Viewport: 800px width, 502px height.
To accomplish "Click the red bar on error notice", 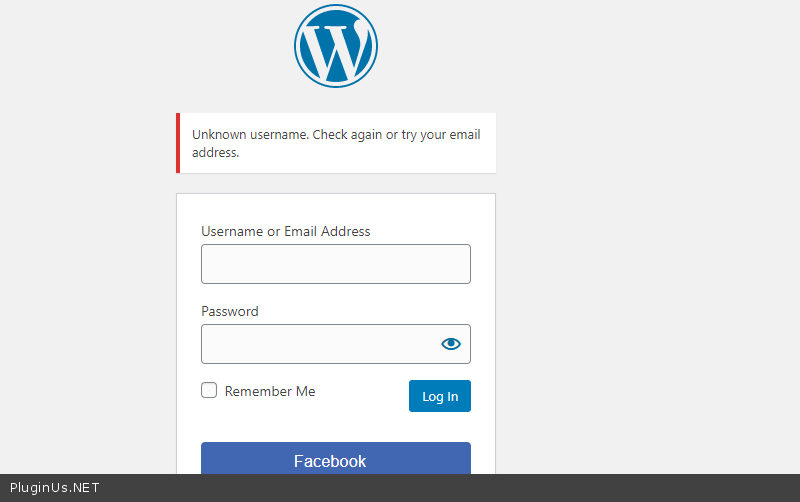I will point(178,143).
